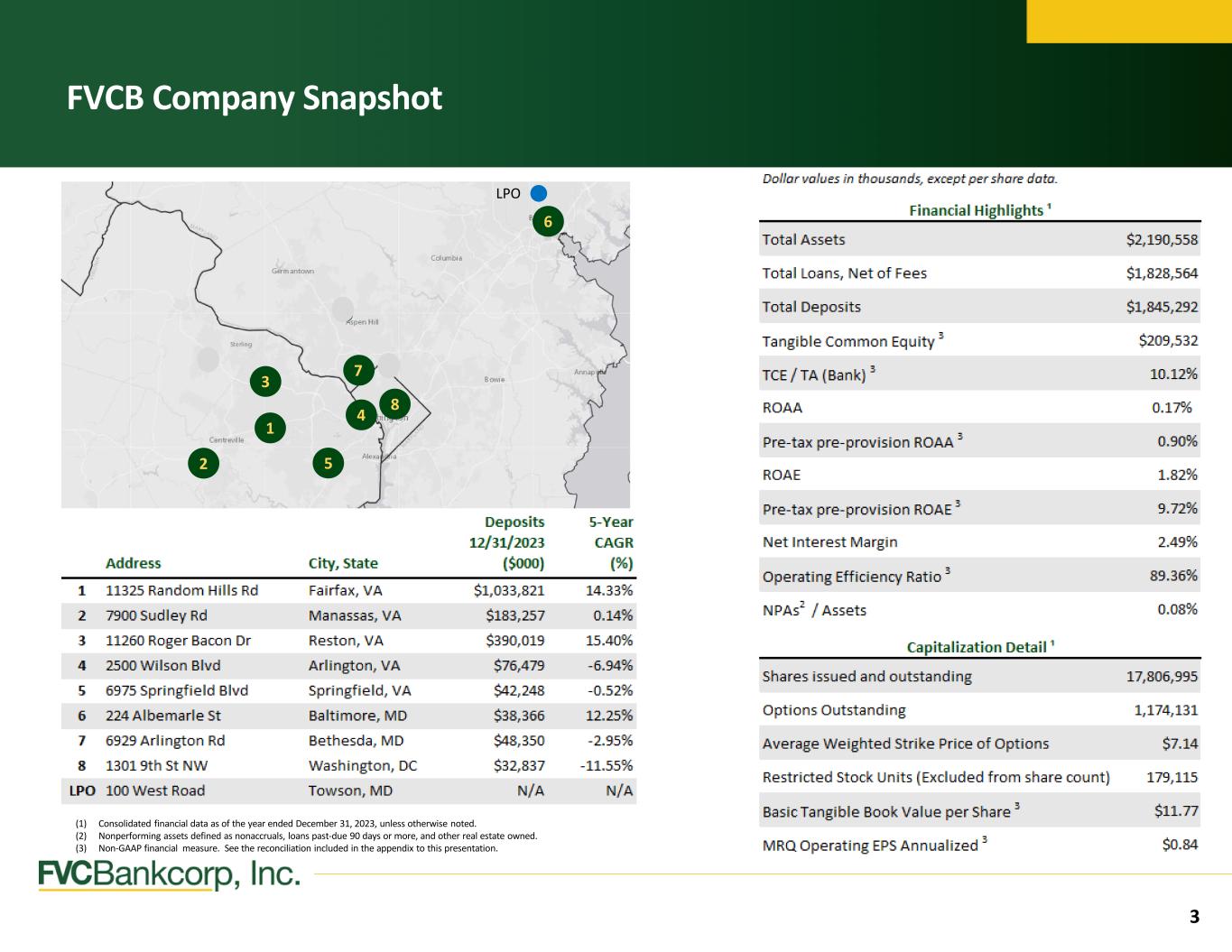1232x952 pixels.
Task: Click the Capitalization Detail heading
Action: [980, 647]
